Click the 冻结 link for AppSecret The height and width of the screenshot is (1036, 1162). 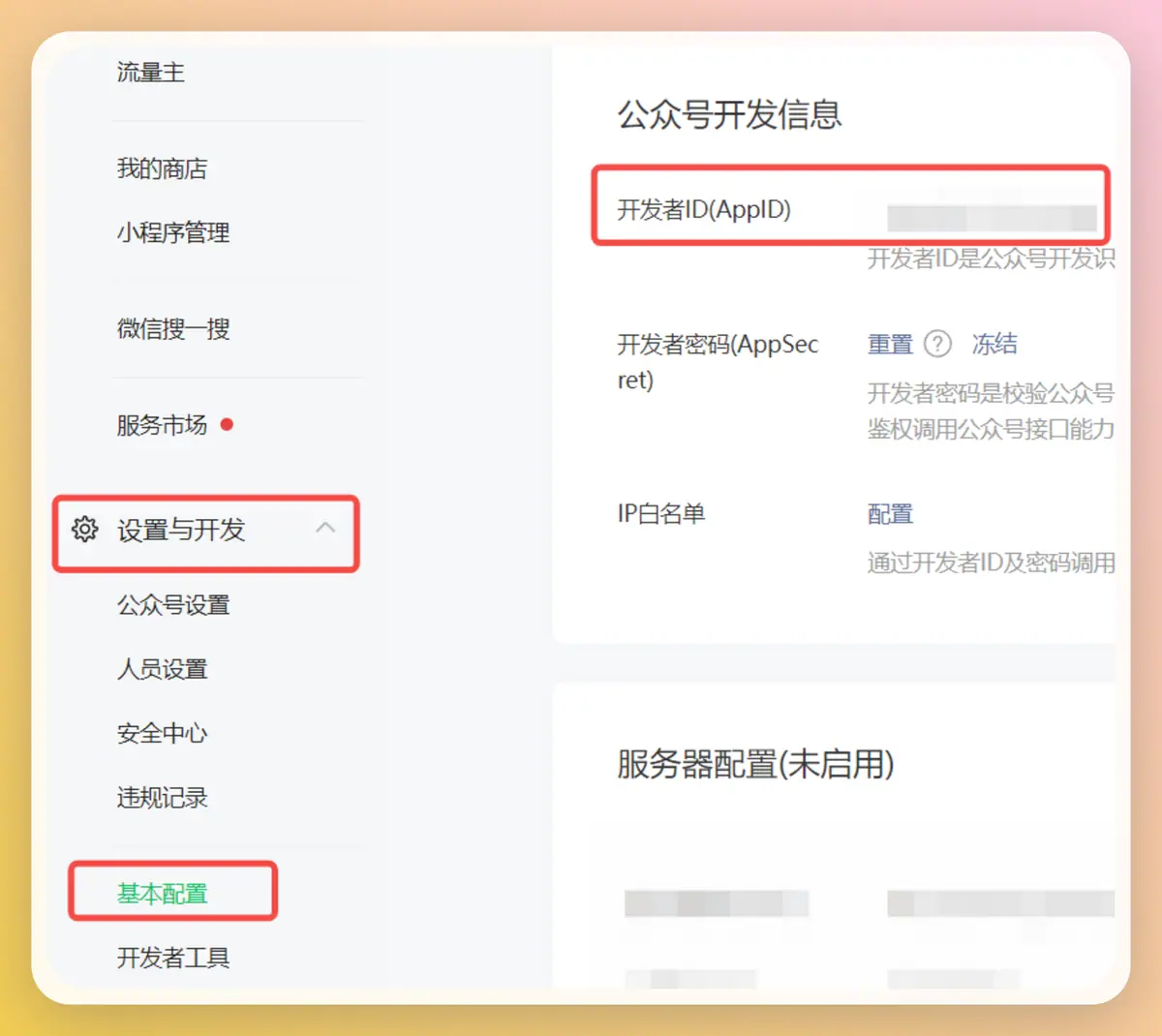tap(994, 344)
